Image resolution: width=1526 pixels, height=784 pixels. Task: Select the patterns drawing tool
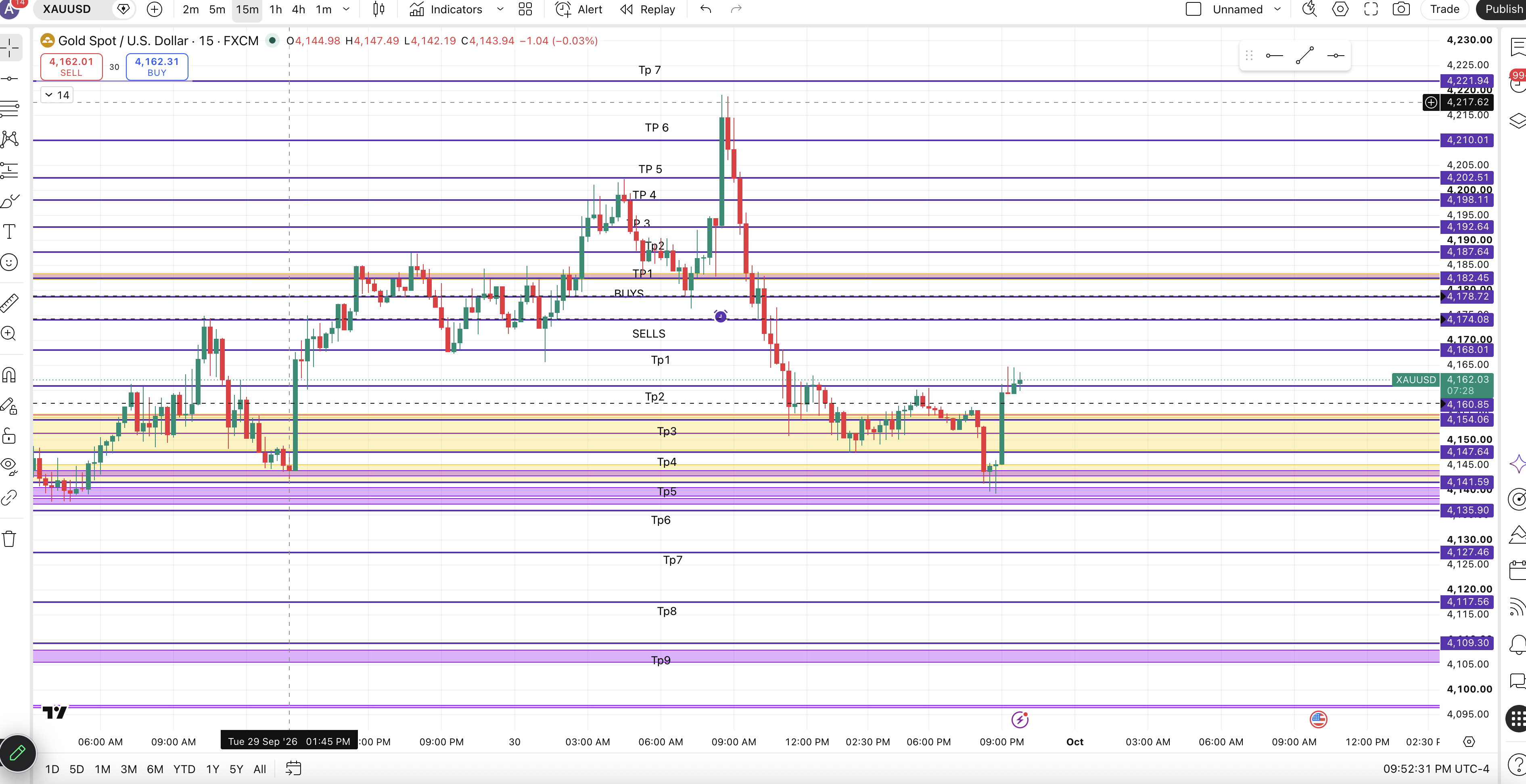(10, 139)
